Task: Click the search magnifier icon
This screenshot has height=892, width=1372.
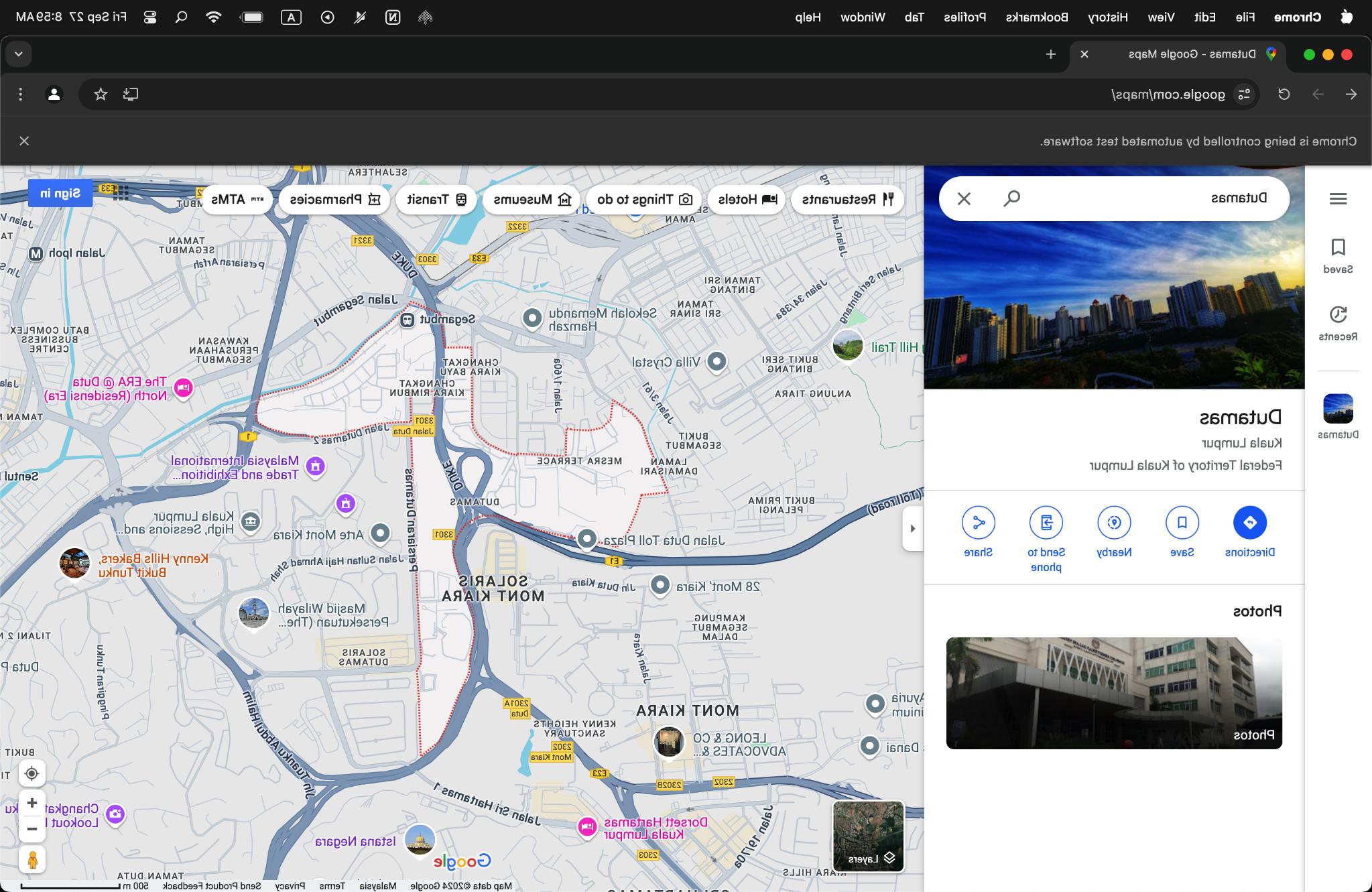Action: tap(1012, 198)
